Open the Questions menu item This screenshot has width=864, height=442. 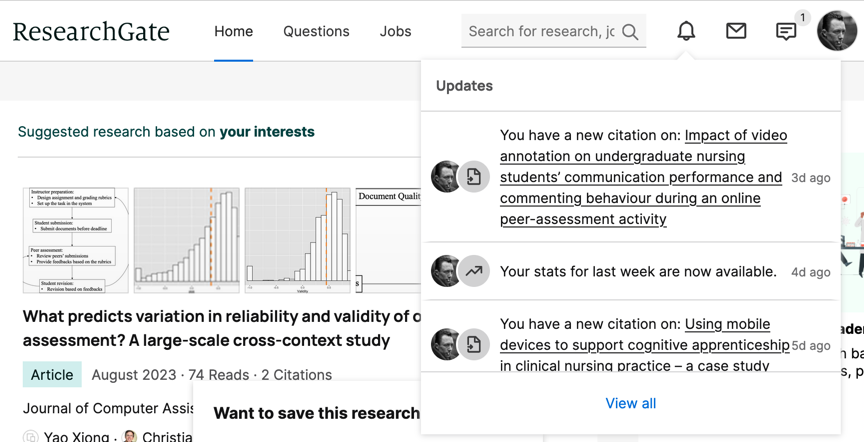pos(316,31)
